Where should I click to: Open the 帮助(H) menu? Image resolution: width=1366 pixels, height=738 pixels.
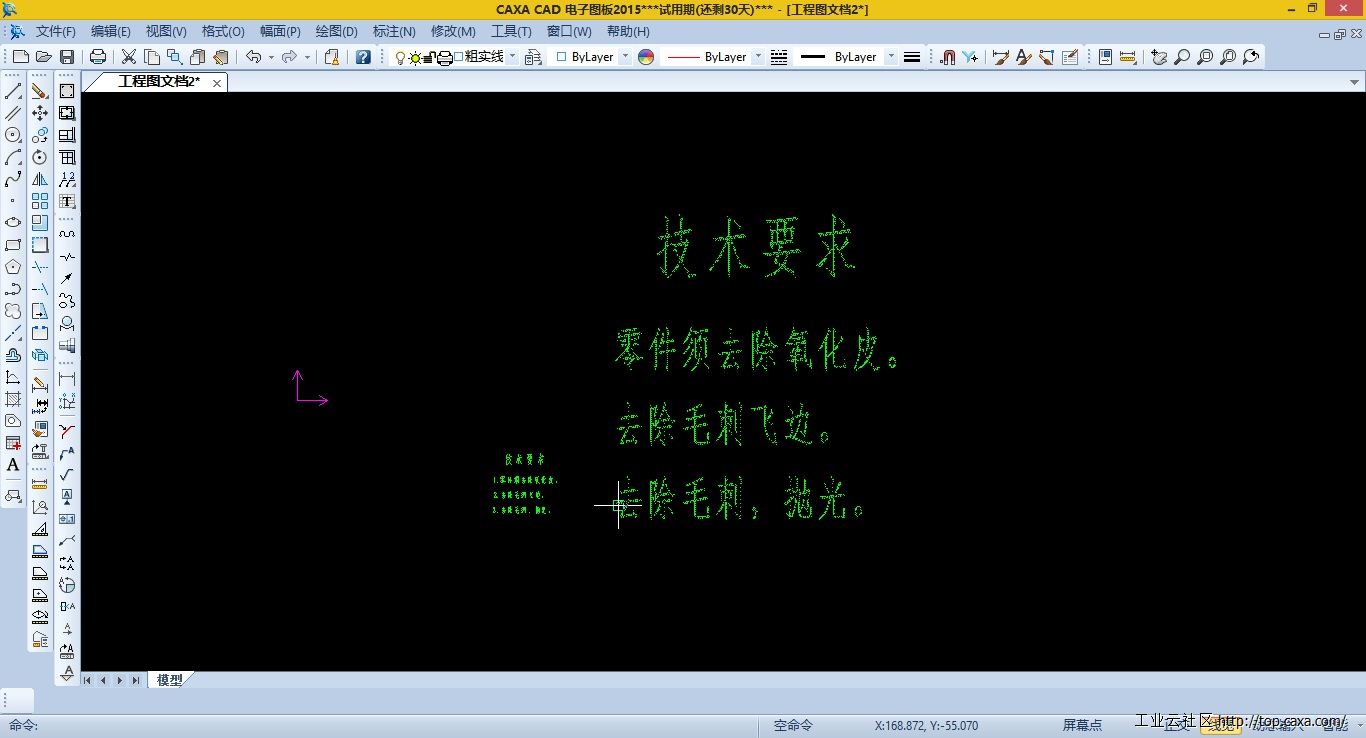pyautogui.click(x=628, y=32)
